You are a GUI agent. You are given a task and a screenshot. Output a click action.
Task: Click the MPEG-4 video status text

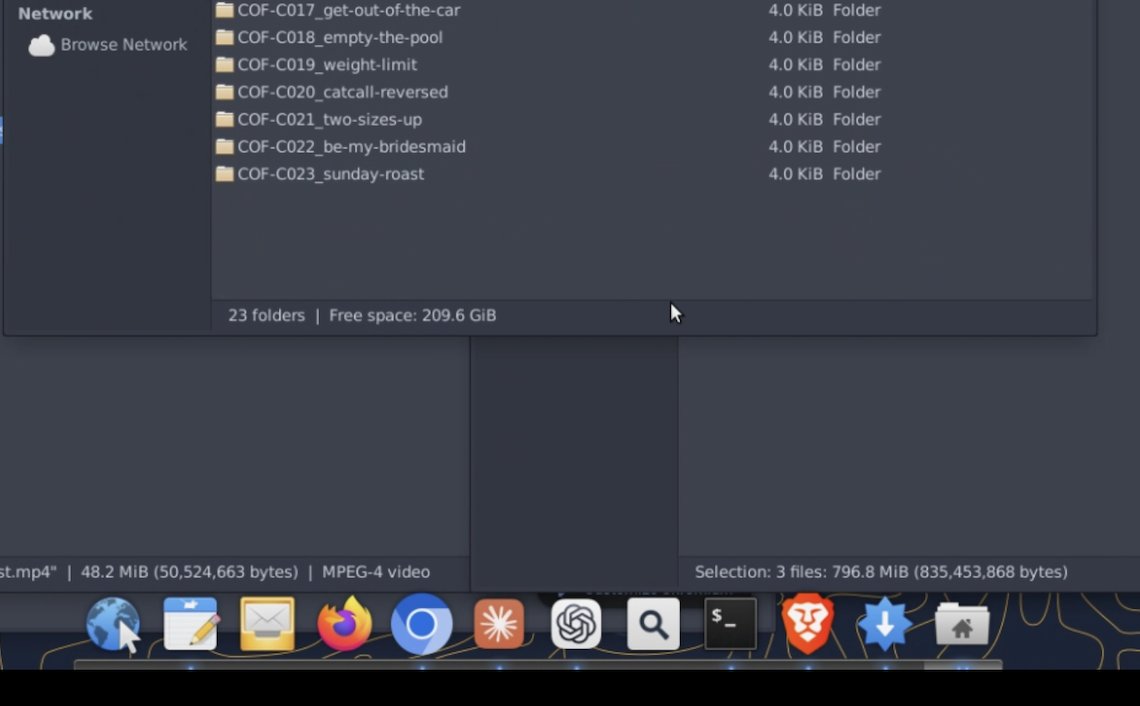[376, 572]
